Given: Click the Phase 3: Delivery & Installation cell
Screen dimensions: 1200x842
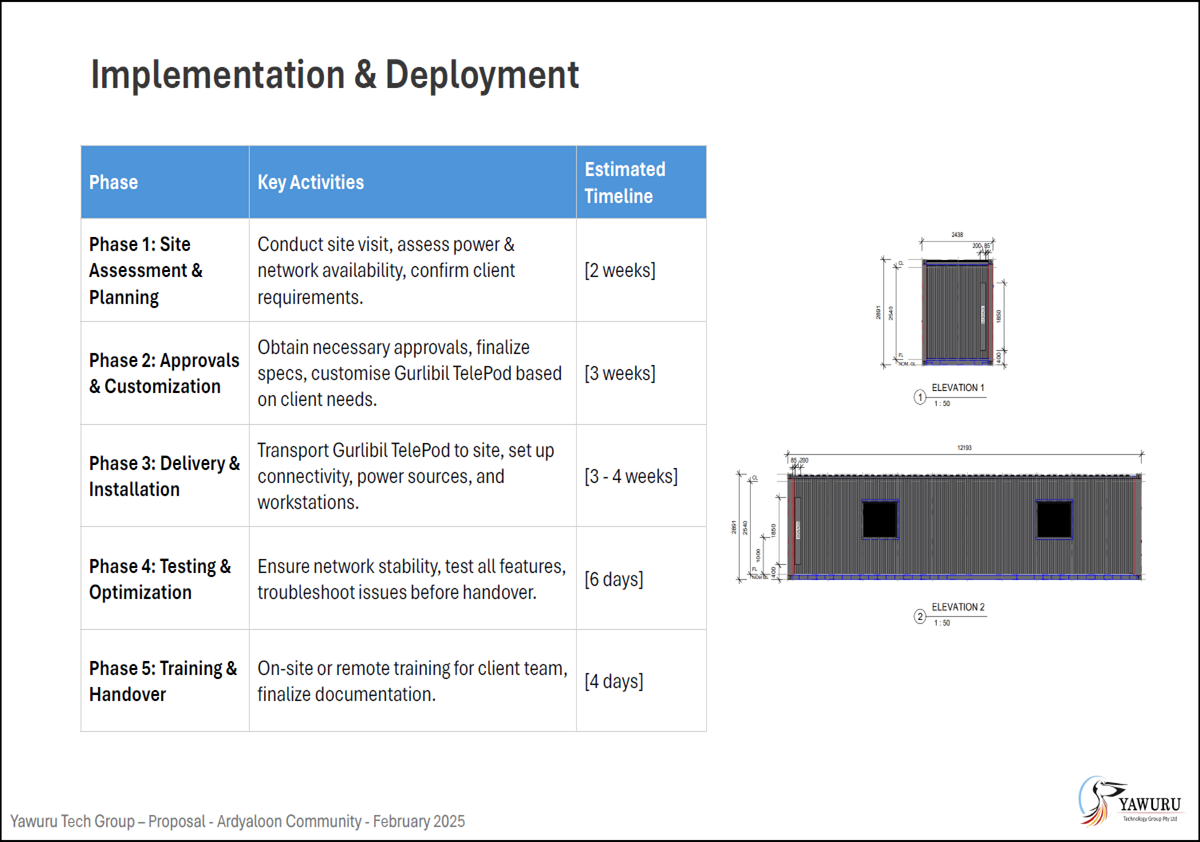Looking at the screenshot, I should pyautogui.click(x=165, y=476).
